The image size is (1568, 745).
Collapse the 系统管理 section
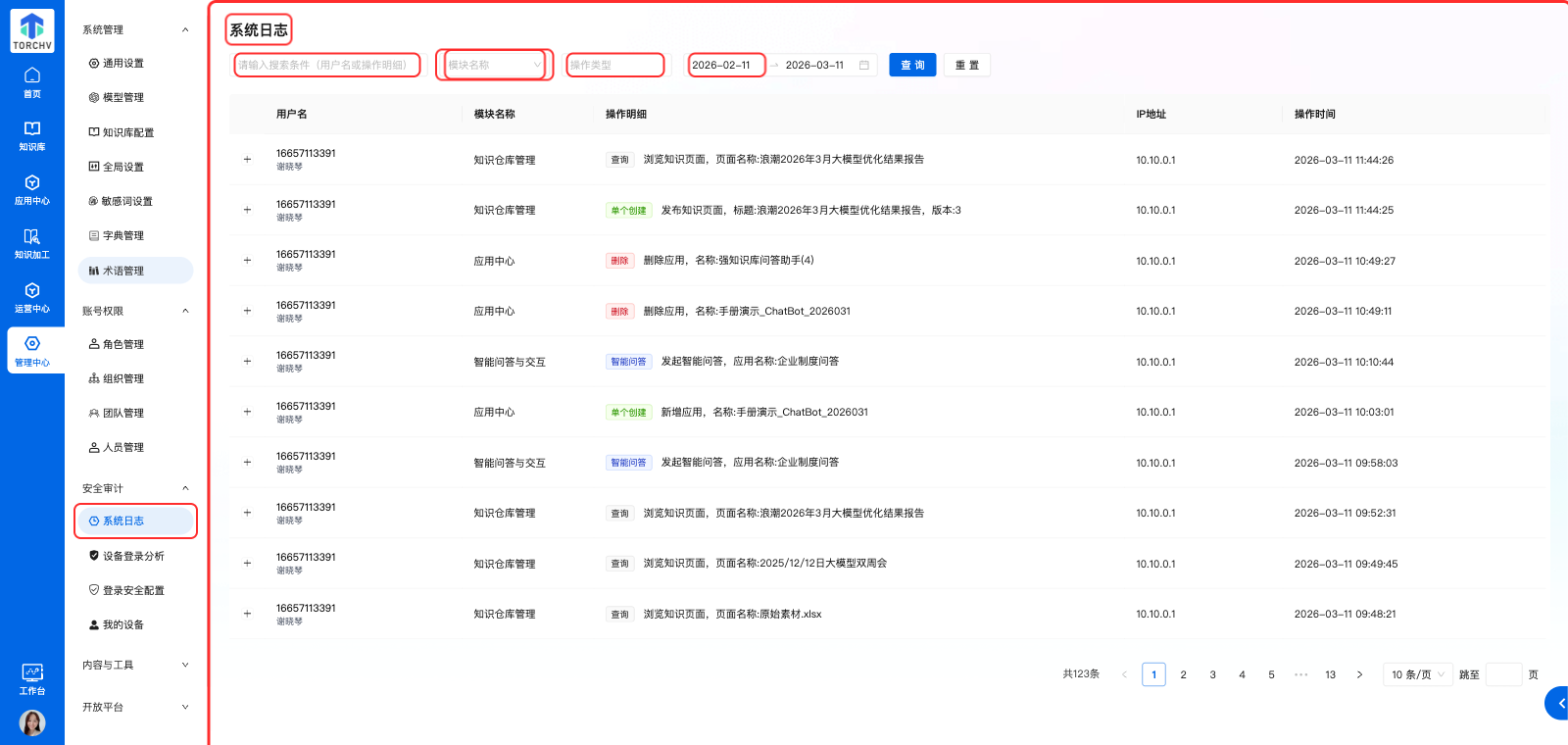(185, 29)
